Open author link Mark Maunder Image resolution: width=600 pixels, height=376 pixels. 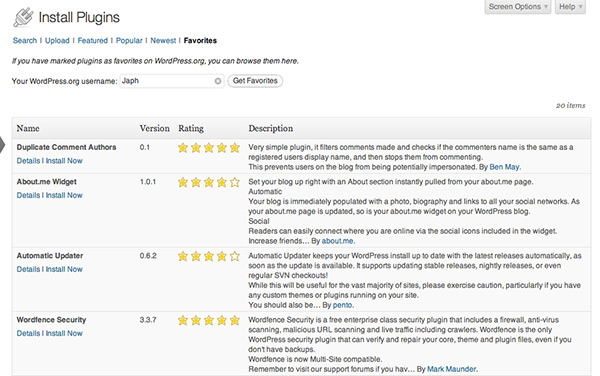[x=452, y=369]
